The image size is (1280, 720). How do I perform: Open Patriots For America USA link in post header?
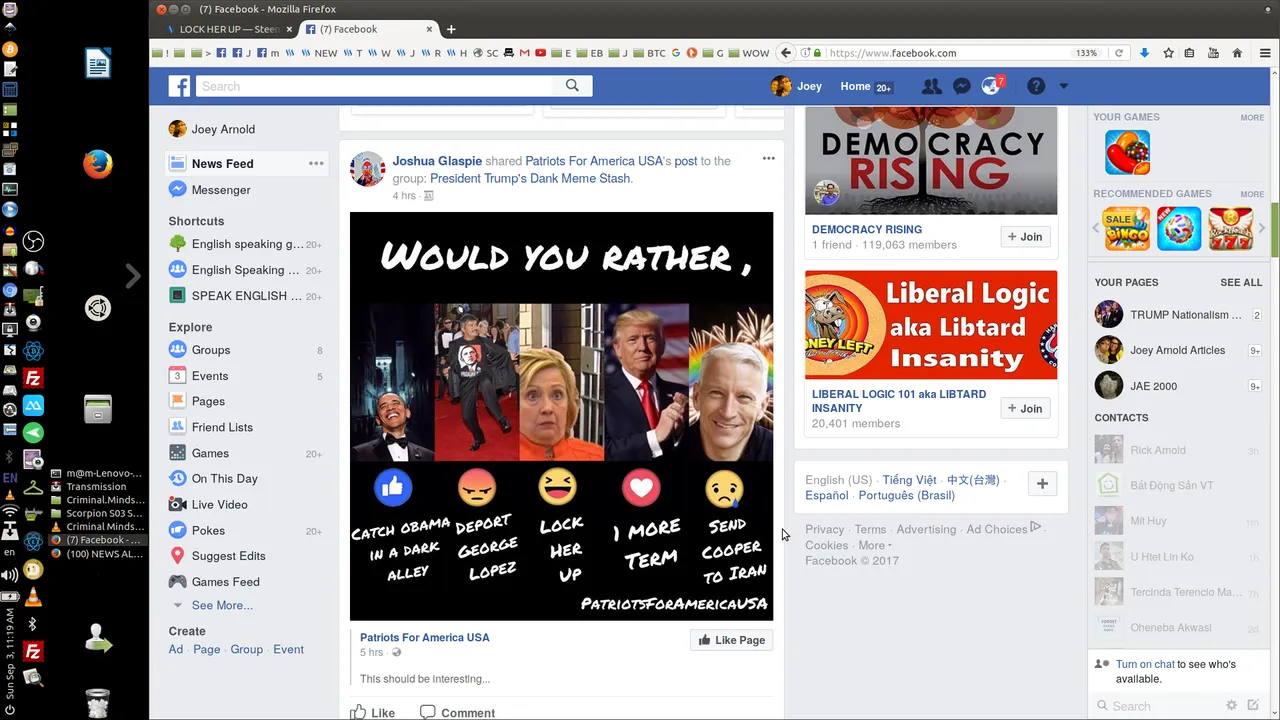point(594,161)
